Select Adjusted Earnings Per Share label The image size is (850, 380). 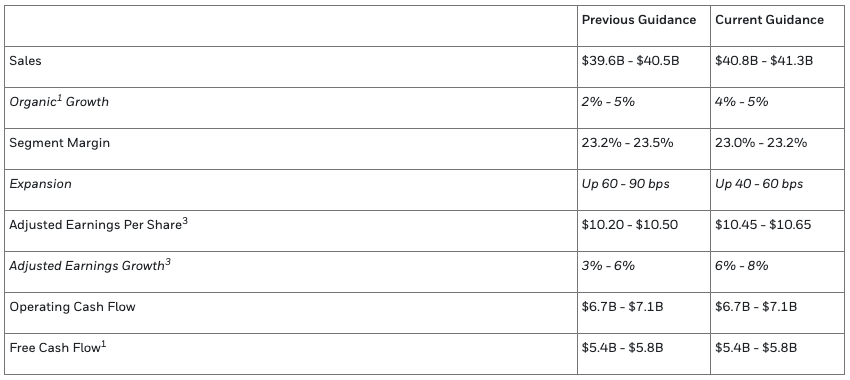pos(98,224)
